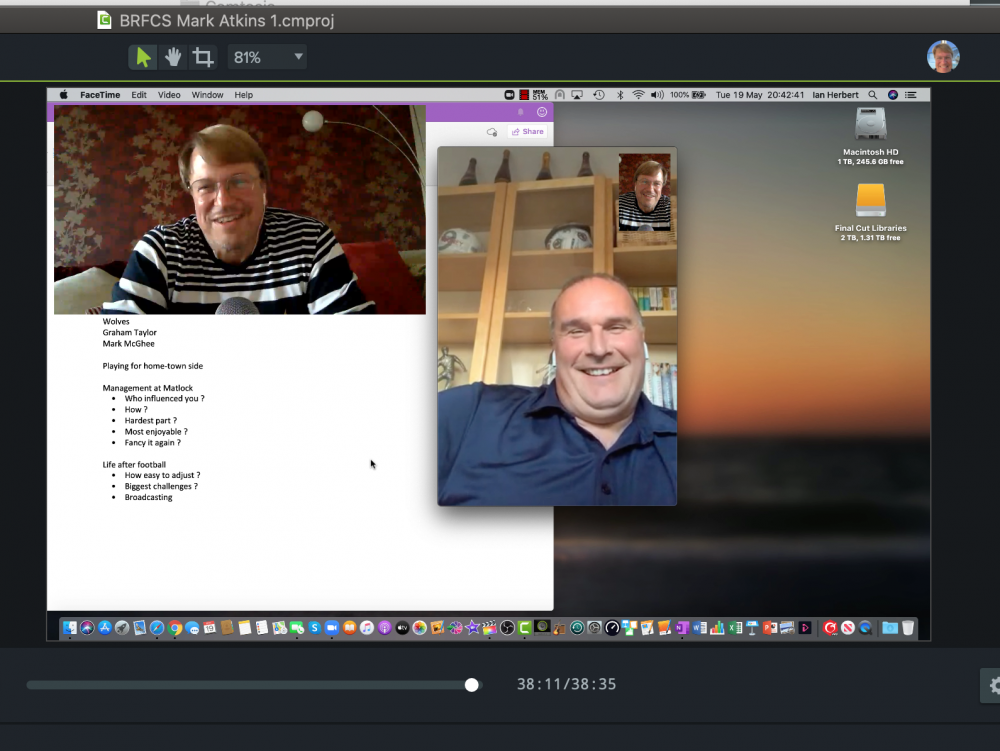Image resolution: width=1000 pixels, height=751 pixels.
Task: Open the Edit menu
Action: tap(139, 95)
